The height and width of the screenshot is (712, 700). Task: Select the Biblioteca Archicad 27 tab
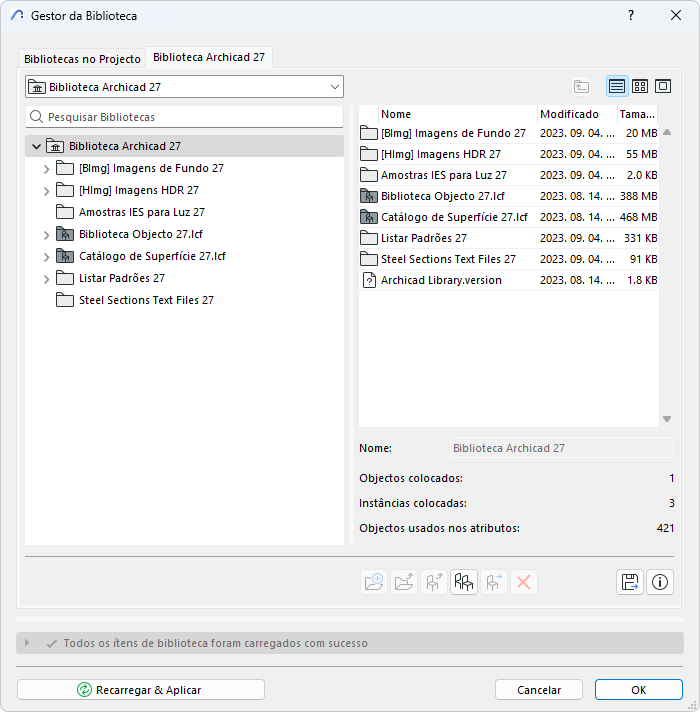(x=209, y=57)
